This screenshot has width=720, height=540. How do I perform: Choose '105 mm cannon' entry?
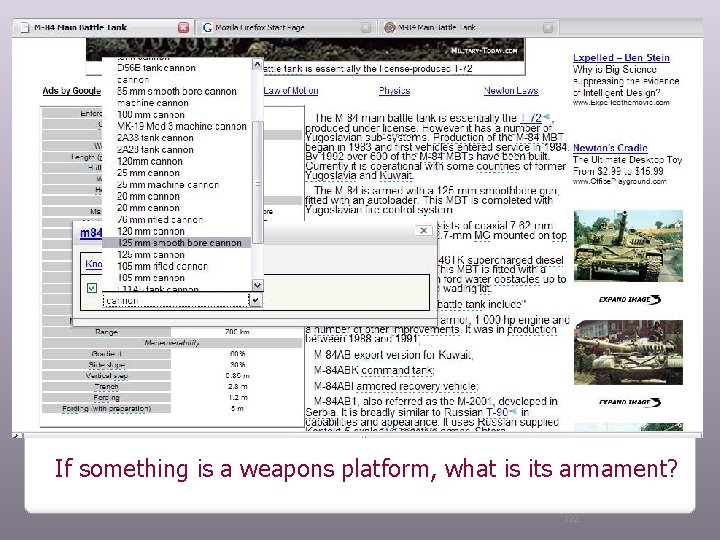tap(151, 278)
